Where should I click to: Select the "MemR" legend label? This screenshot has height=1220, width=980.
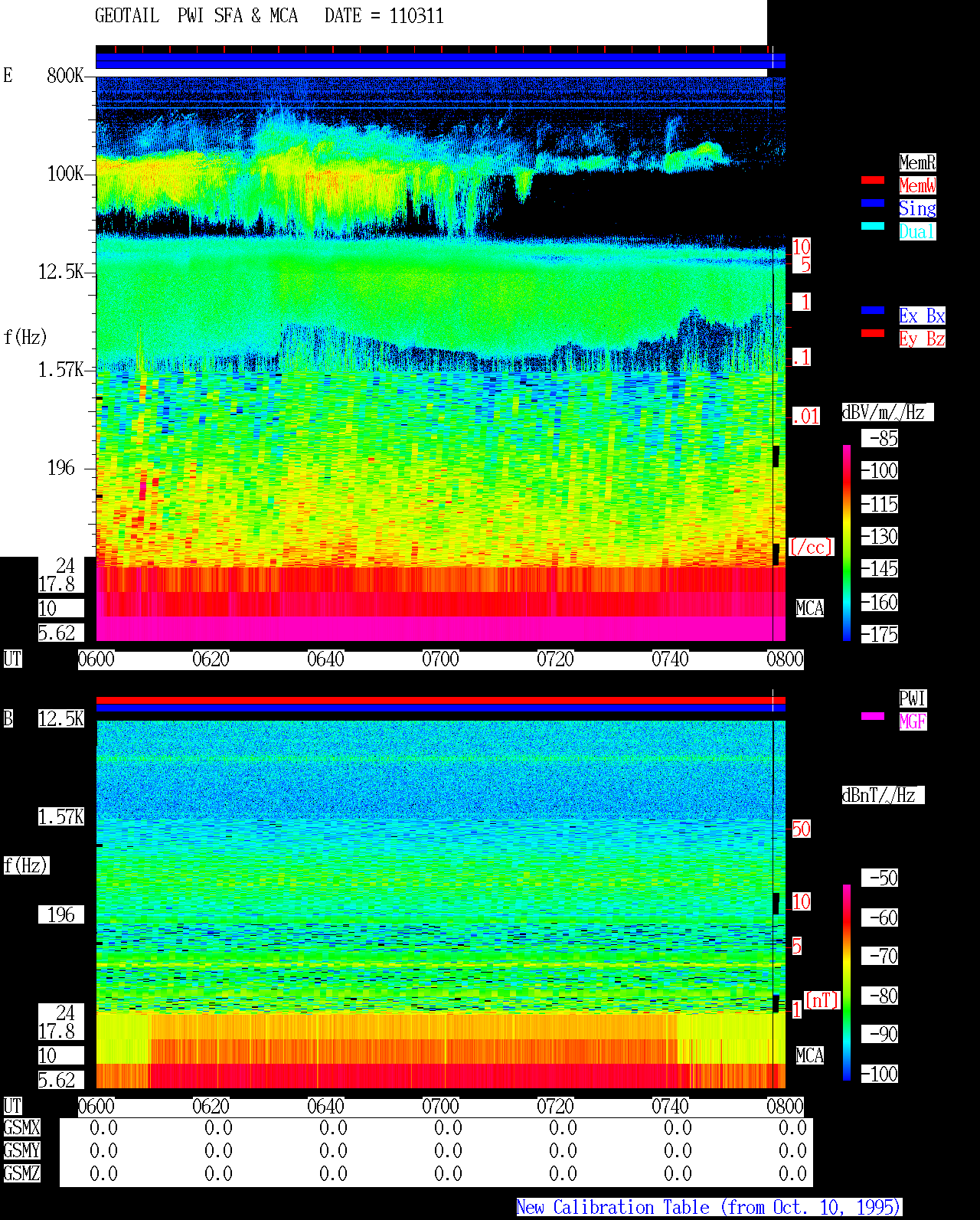[x=917, y=162]
